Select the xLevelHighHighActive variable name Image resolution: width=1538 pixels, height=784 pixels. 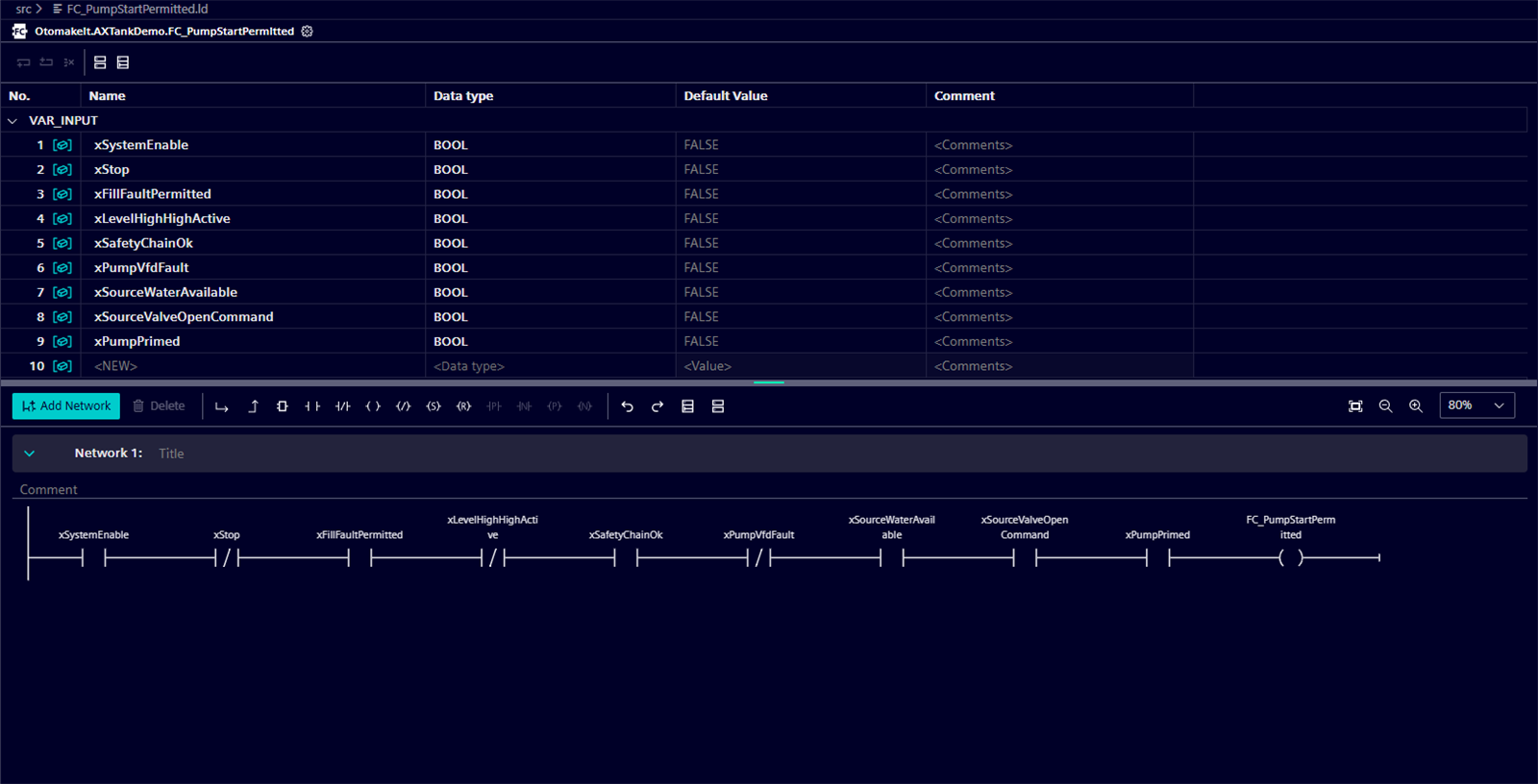tap(162, 219)
